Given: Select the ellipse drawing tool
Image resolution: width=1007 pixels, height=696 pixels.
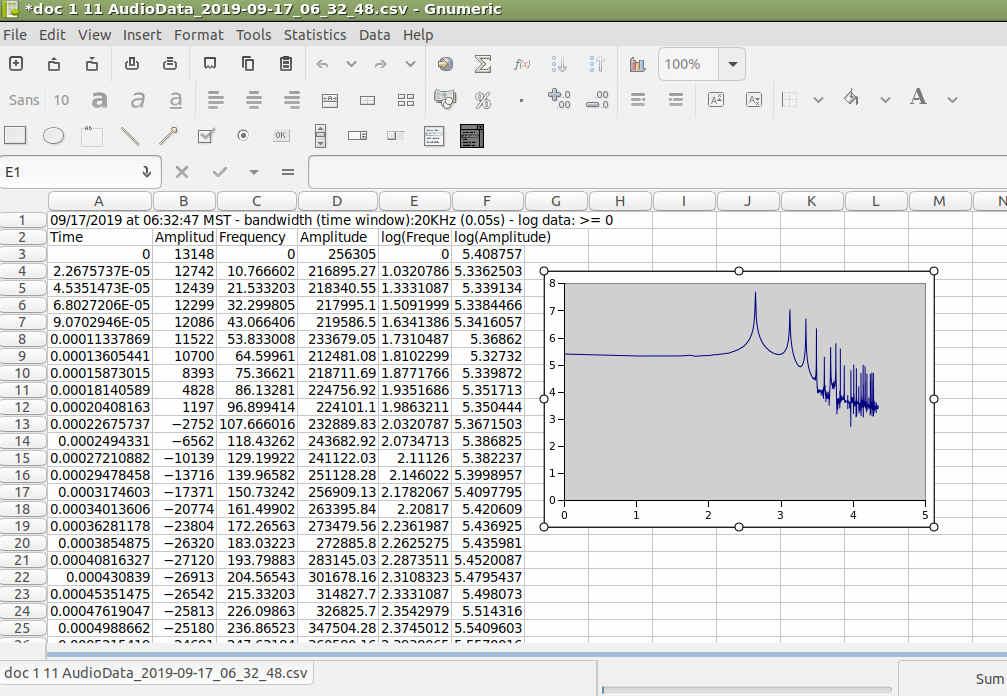Looking at the screenshot, I should 54,135.
